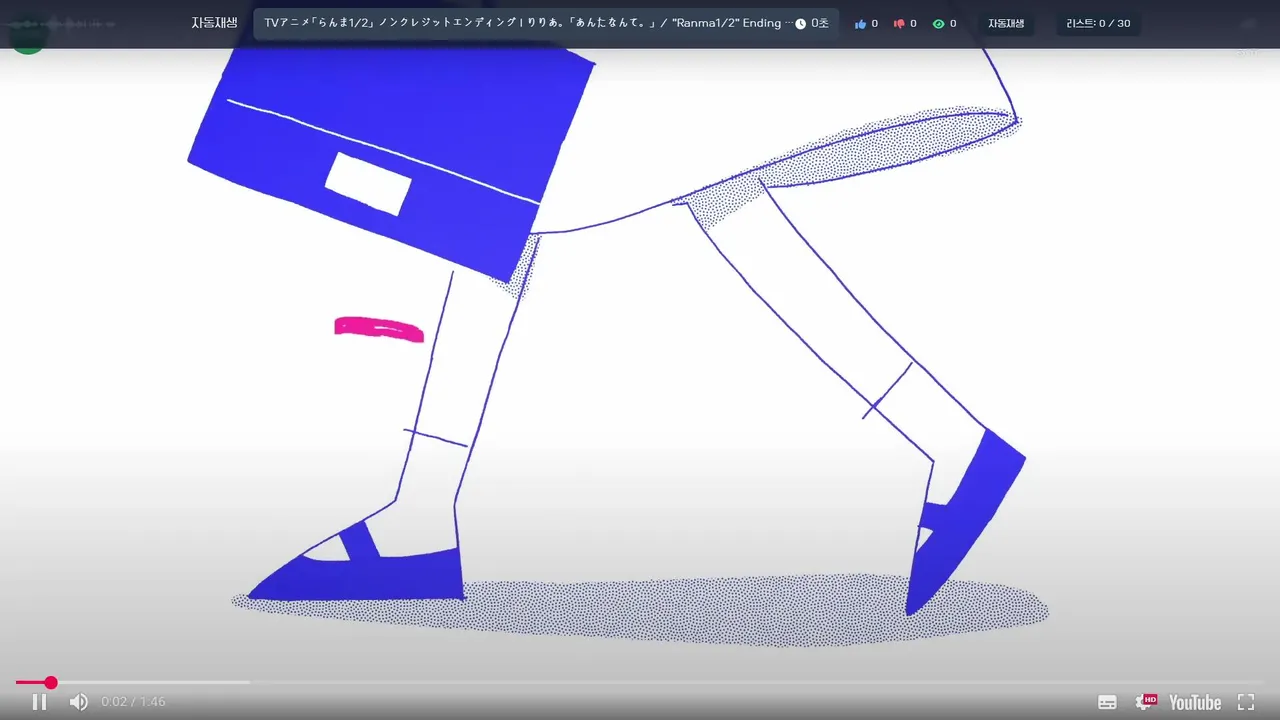Click the red progress bar scrubber handle
Image resolution: width=1280 pixels, height=720 pixels.
(x=50, y=682)
